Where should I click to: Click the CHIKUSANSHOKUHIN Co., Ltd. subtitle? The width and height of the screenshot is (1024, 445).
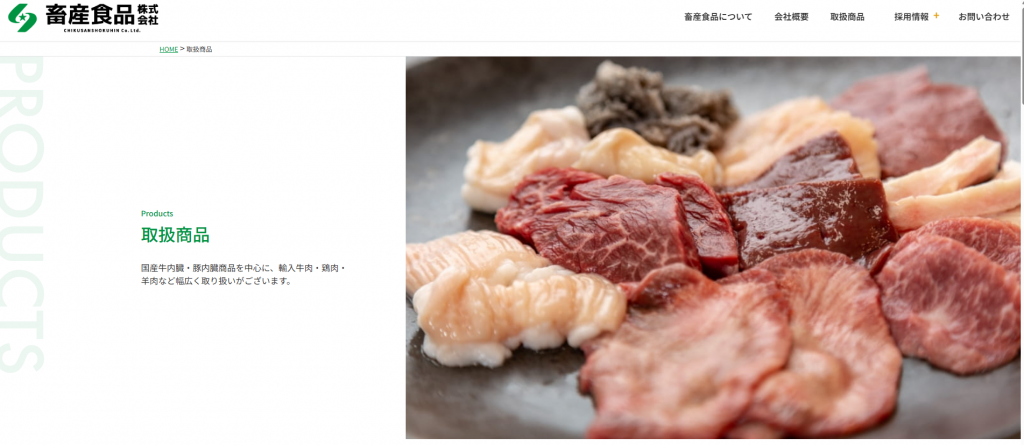(102, 30)
